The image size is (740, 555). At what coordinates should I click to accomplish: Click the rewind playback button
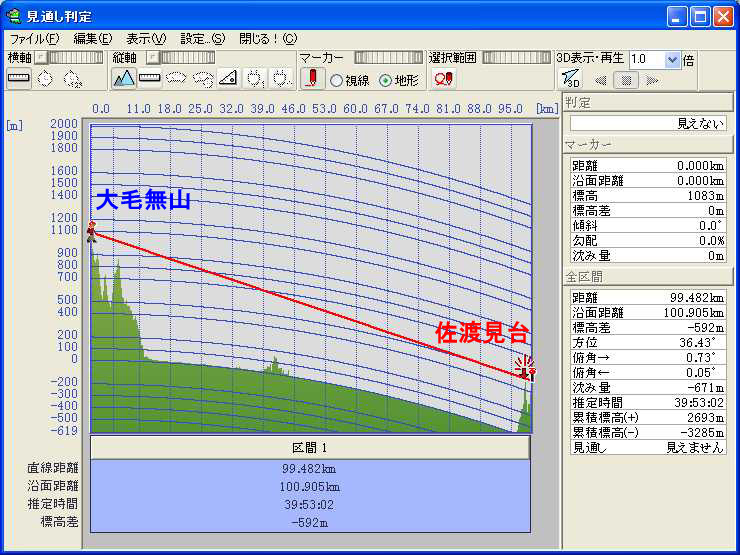pyautogui.click(x=600, y=80)
